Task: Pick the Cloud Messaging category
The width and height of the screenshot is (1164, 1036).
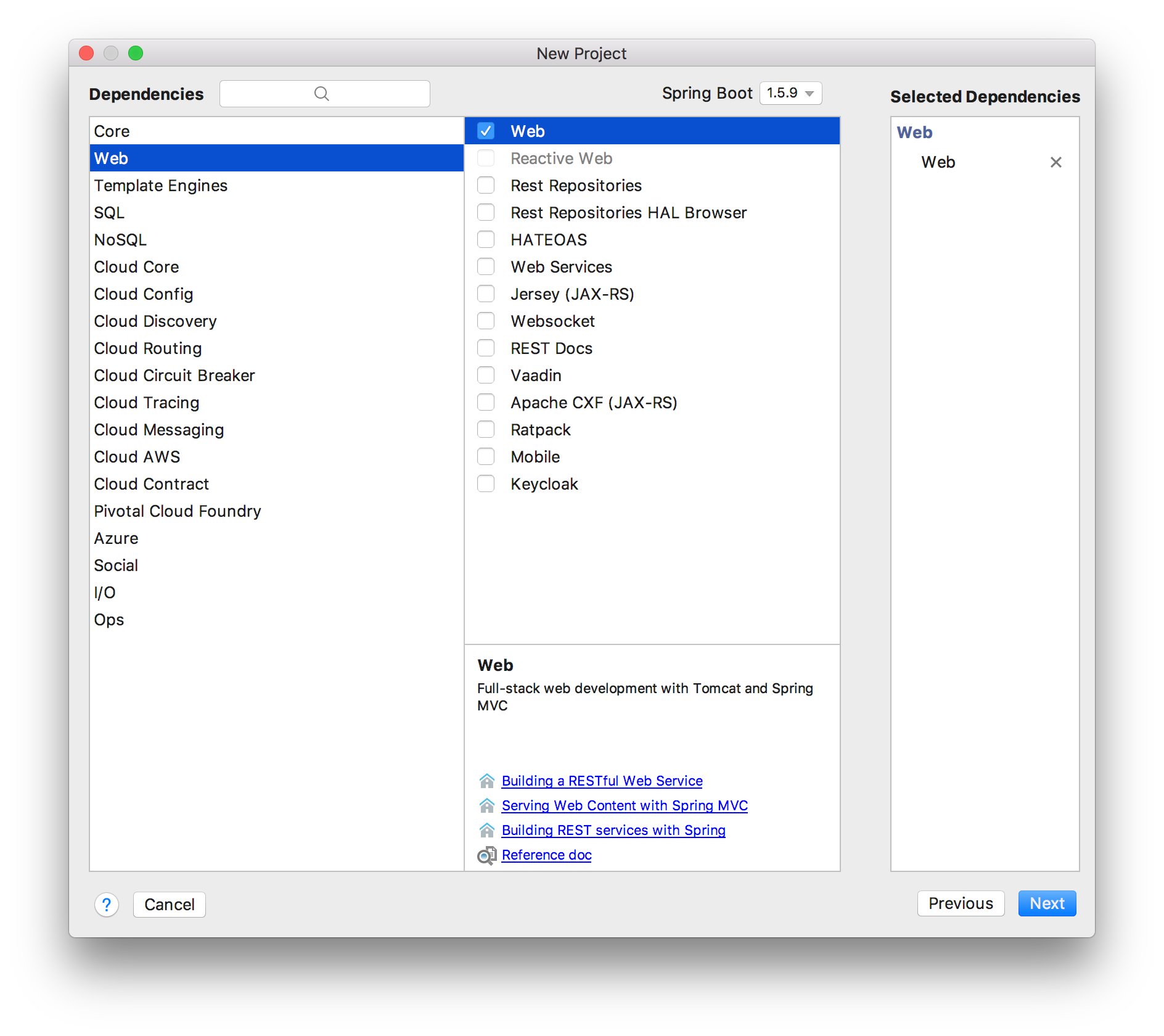Action: (276, 429)
